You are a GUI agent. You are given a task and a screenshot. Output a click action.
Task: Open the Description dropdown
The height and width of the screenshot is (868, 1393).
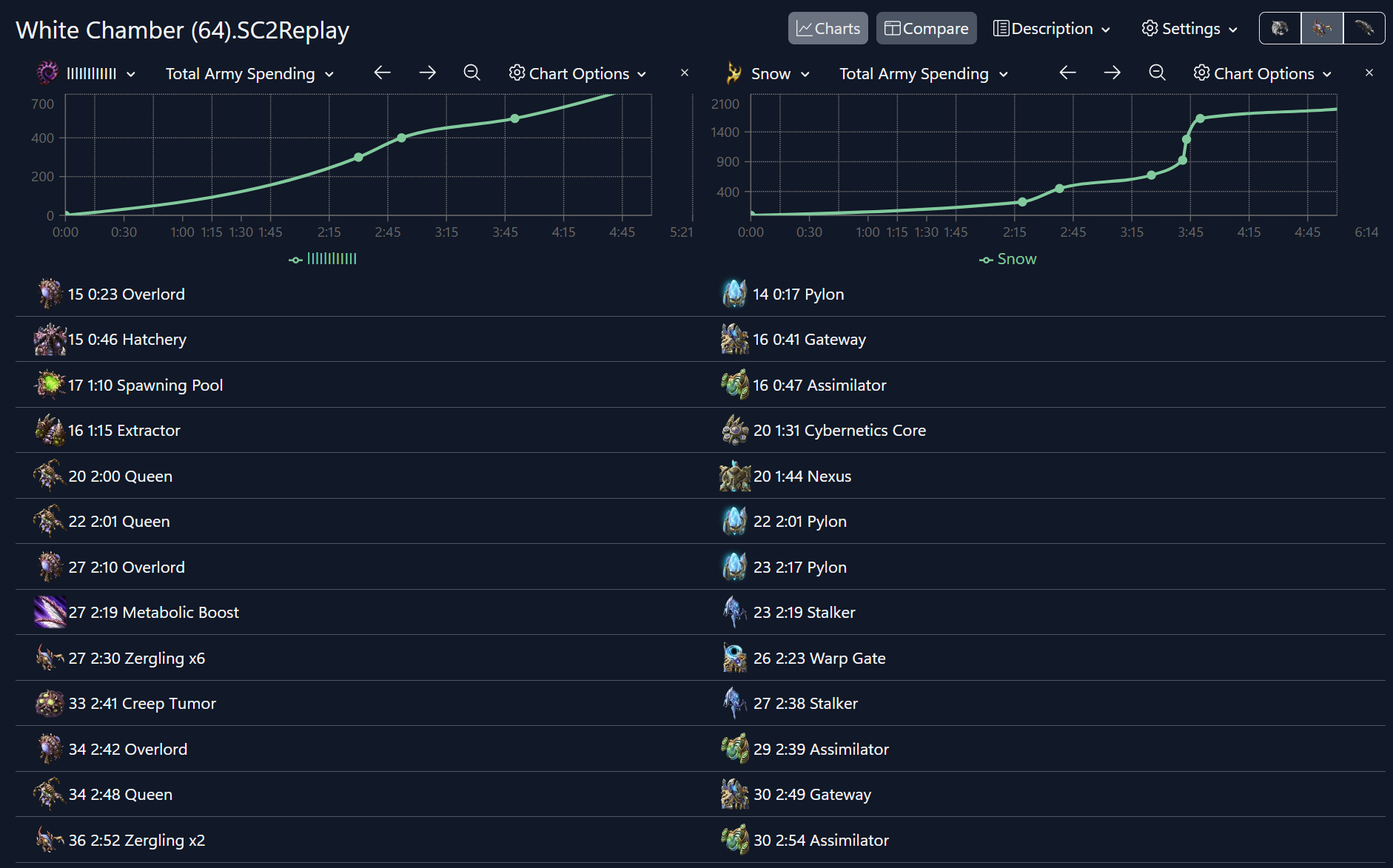click(x=1051, y=28)
